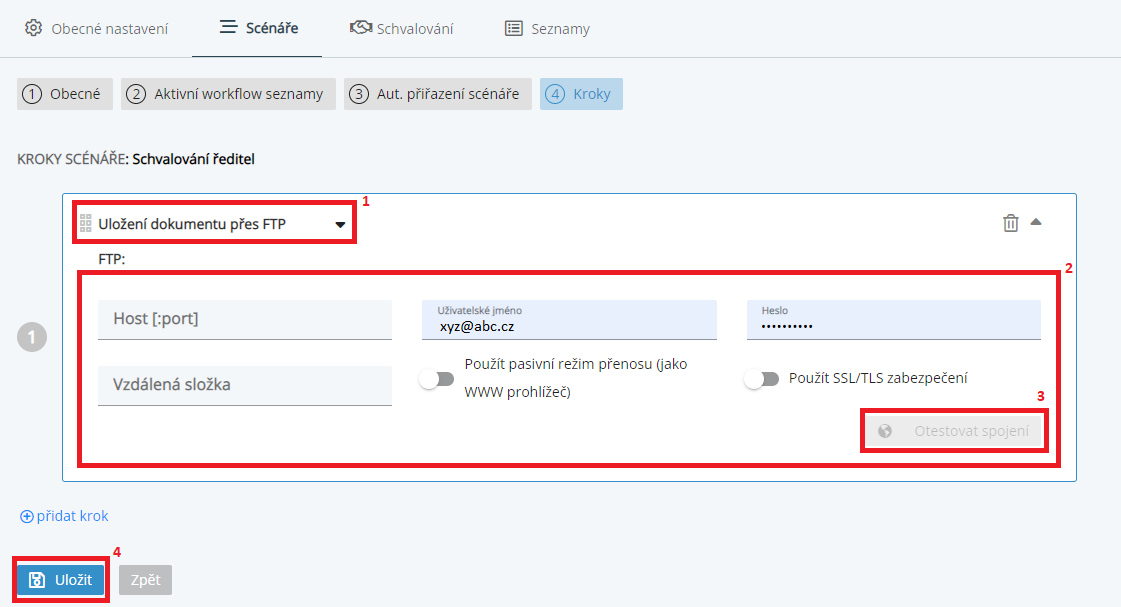Click the přidat krok link
This screenshot has width=1121, height=607.
click(x=72, y=516)
